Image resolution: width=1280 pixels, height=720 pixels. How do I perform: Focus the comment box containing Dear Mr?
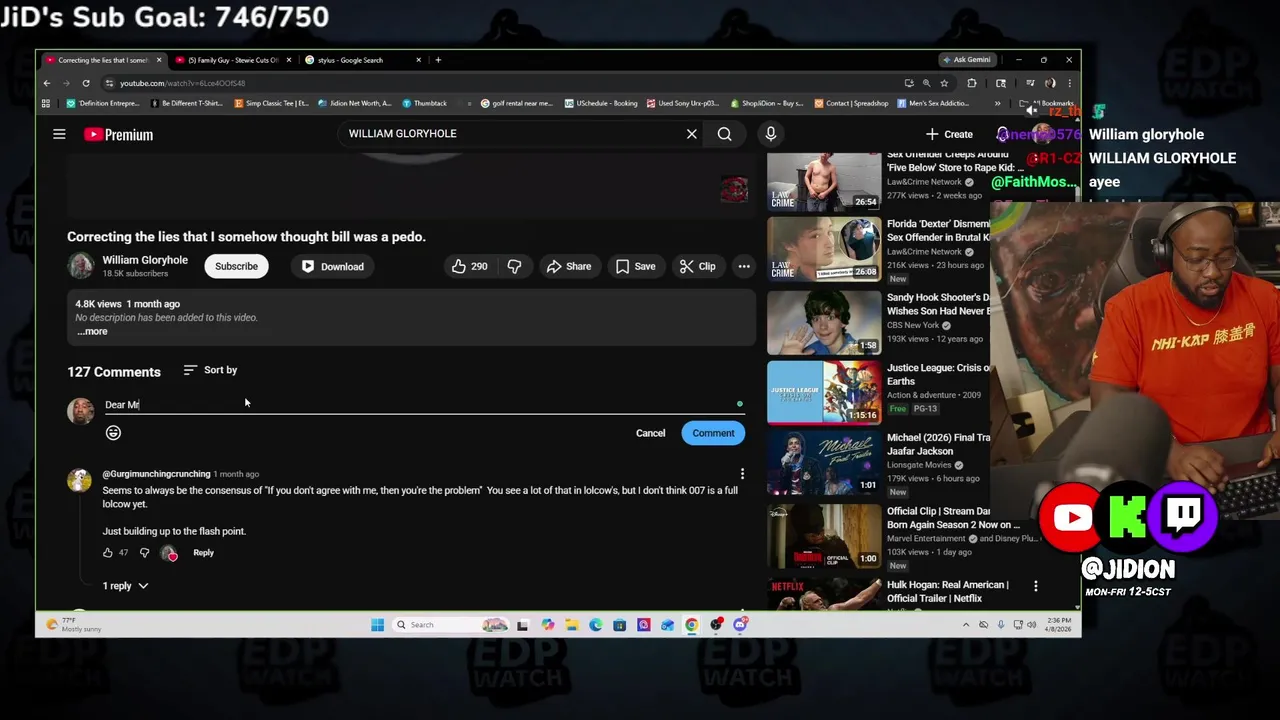click(x=424, y=405)
